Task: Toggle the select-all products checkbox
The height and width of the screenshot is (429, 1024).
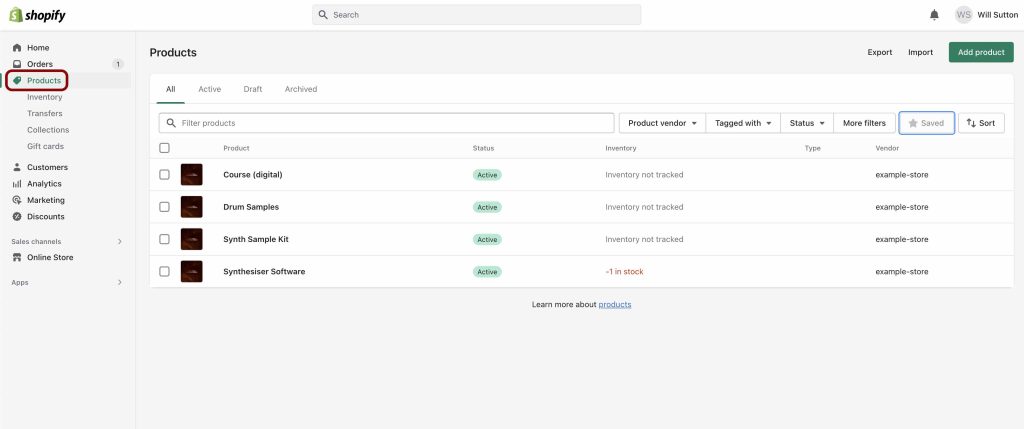Action: click(165, 148)
